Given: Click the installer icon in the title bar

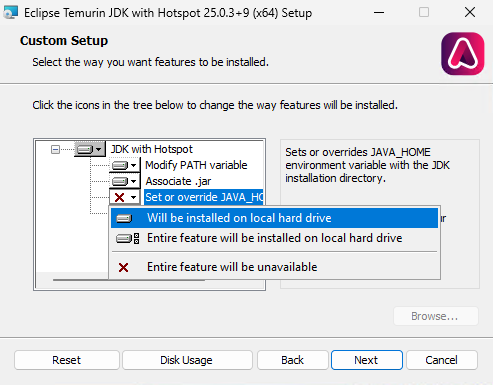Looking at the screenshot, I should [x=10, y=13].
